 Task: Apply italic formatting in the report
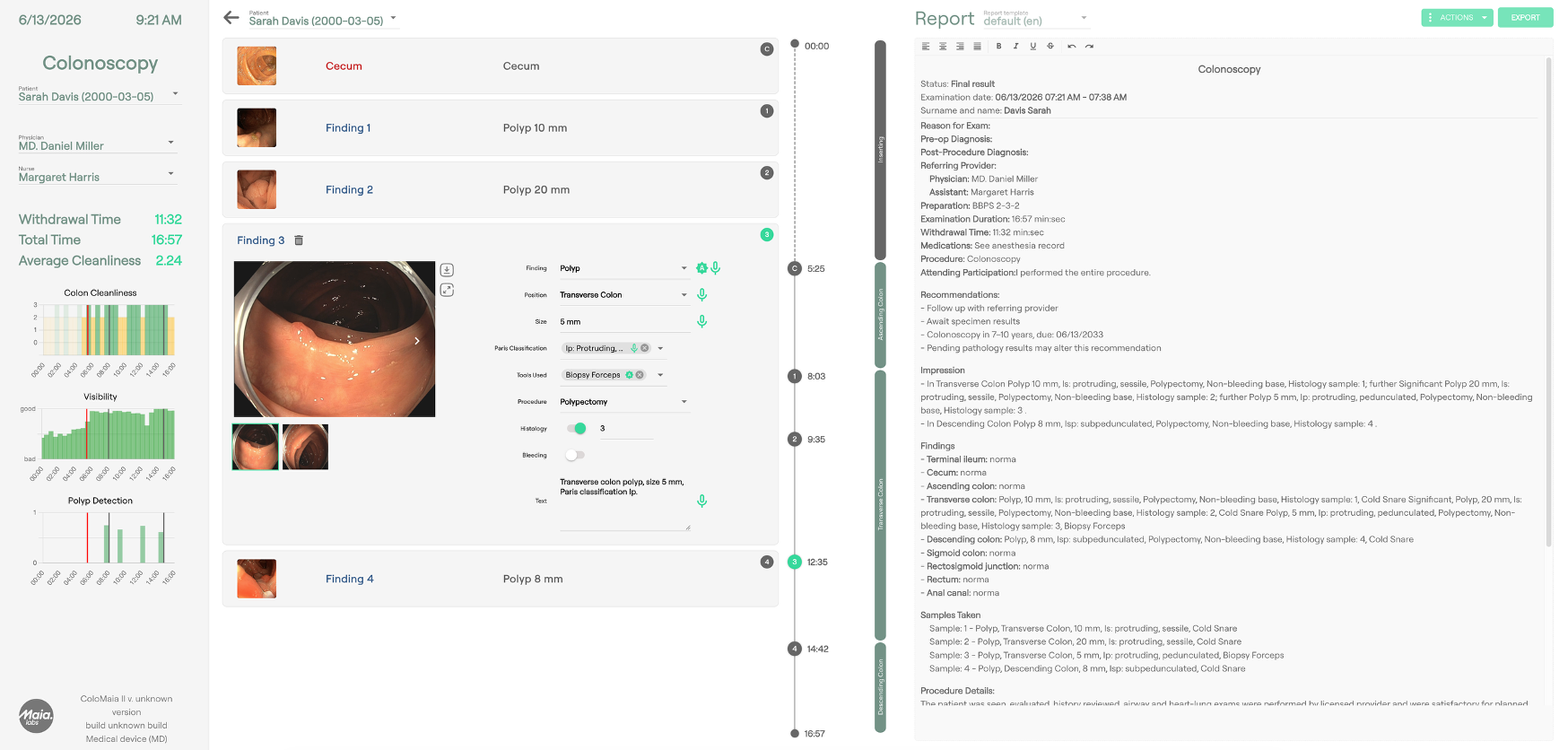(x=1015, y=46)
